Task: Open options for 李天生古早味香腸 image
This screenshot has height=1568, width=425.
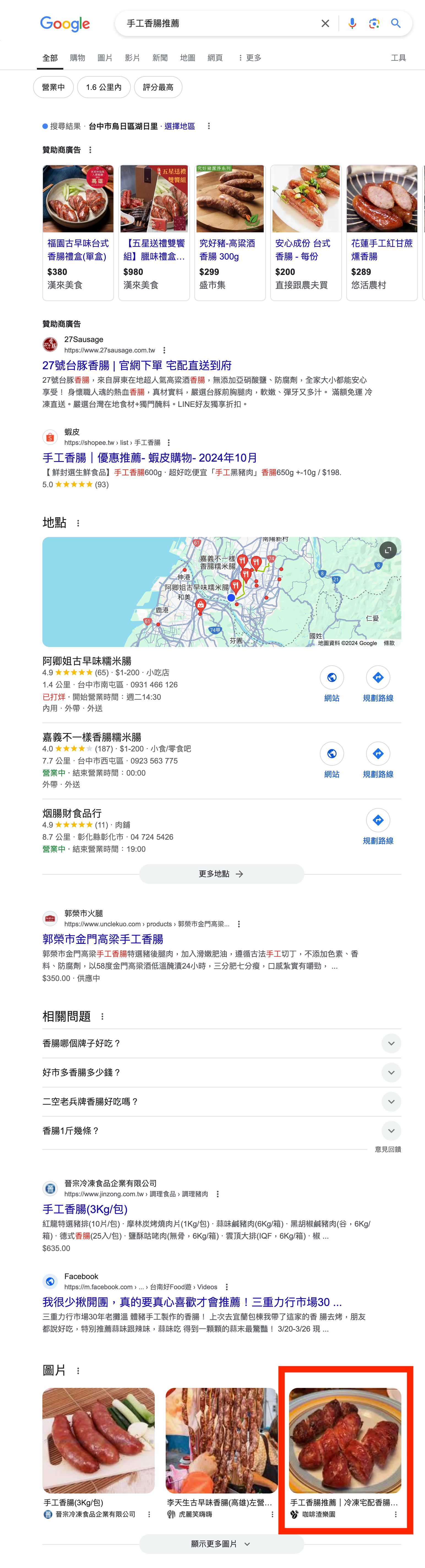Action: tap(272, 1514)
